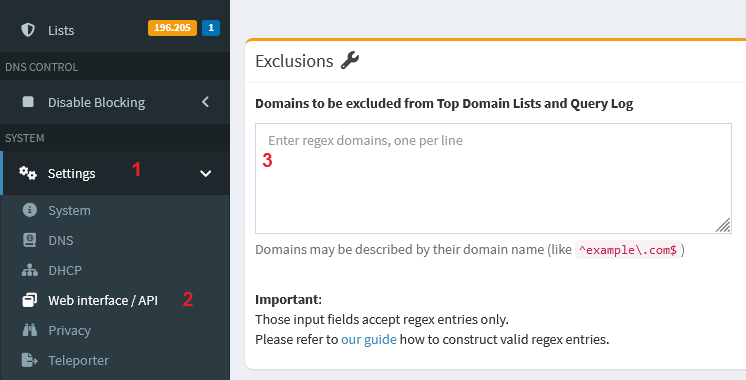Viewport: 746px width, 380px height.
Task: Click the DNS address book icon
Action: point(29,240)
